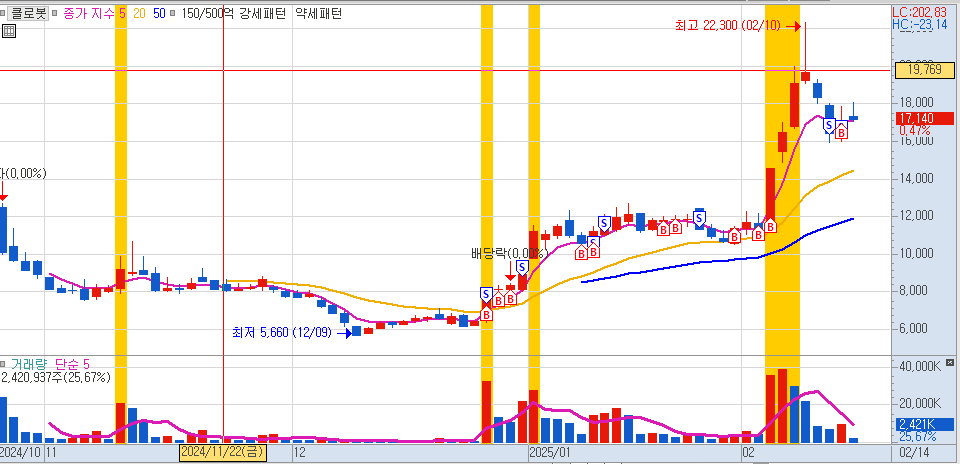Image resolution: width=960 pixels, height=464 pixels.
Task: Click the 2025/01 date axis label
Action: pyautogui.click(x=550, y=453)
